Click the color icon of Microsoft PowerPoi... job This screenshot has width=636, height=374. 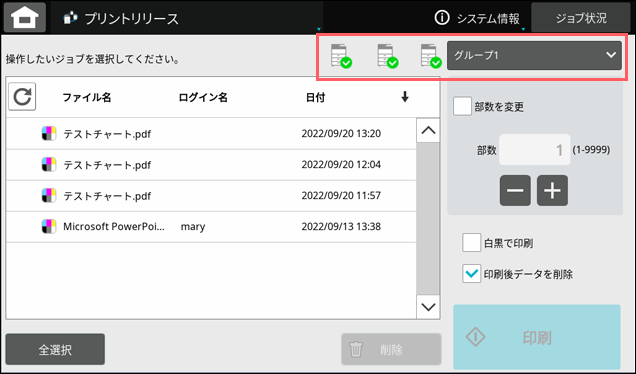pyautogui.click(x=49, y=226)
